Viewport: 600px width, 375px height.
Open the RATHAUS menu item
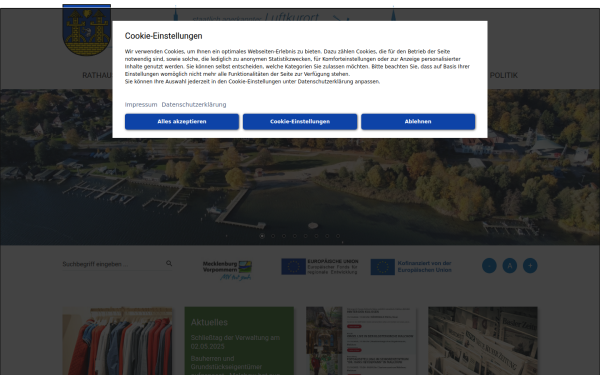tap(97, 75)
